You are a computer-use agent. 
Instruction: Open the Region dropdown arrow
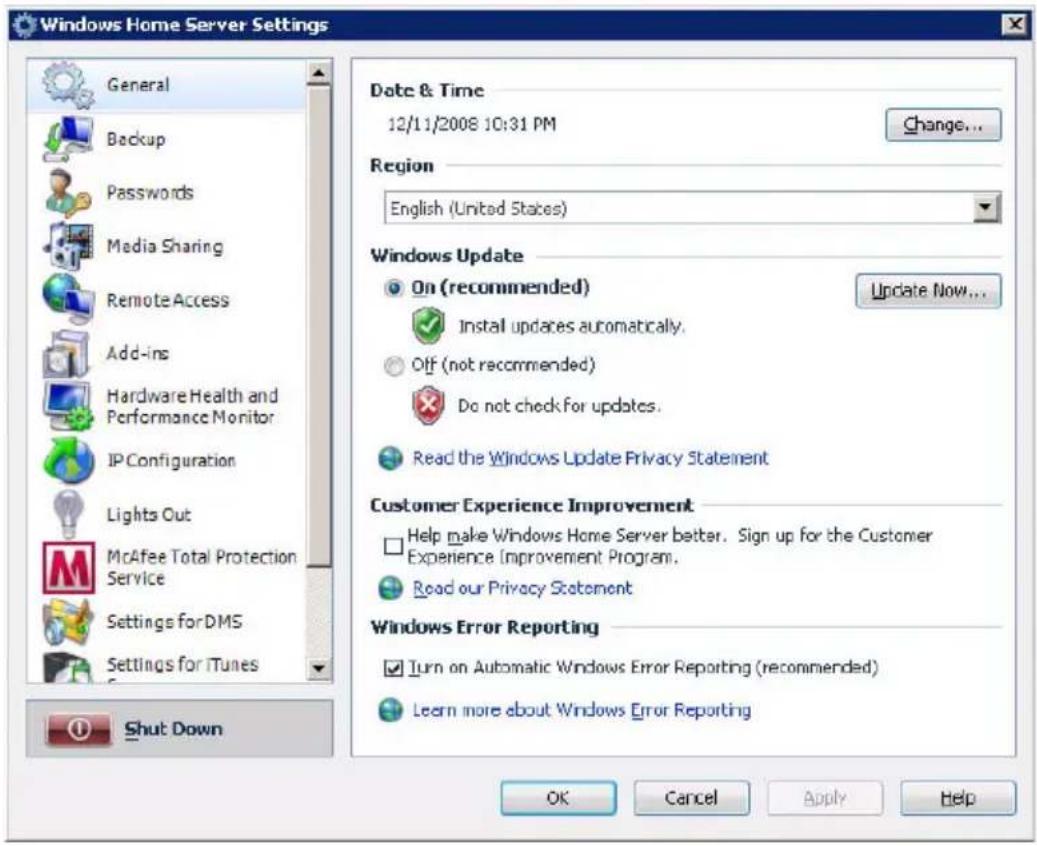click(x=985, y=208)
